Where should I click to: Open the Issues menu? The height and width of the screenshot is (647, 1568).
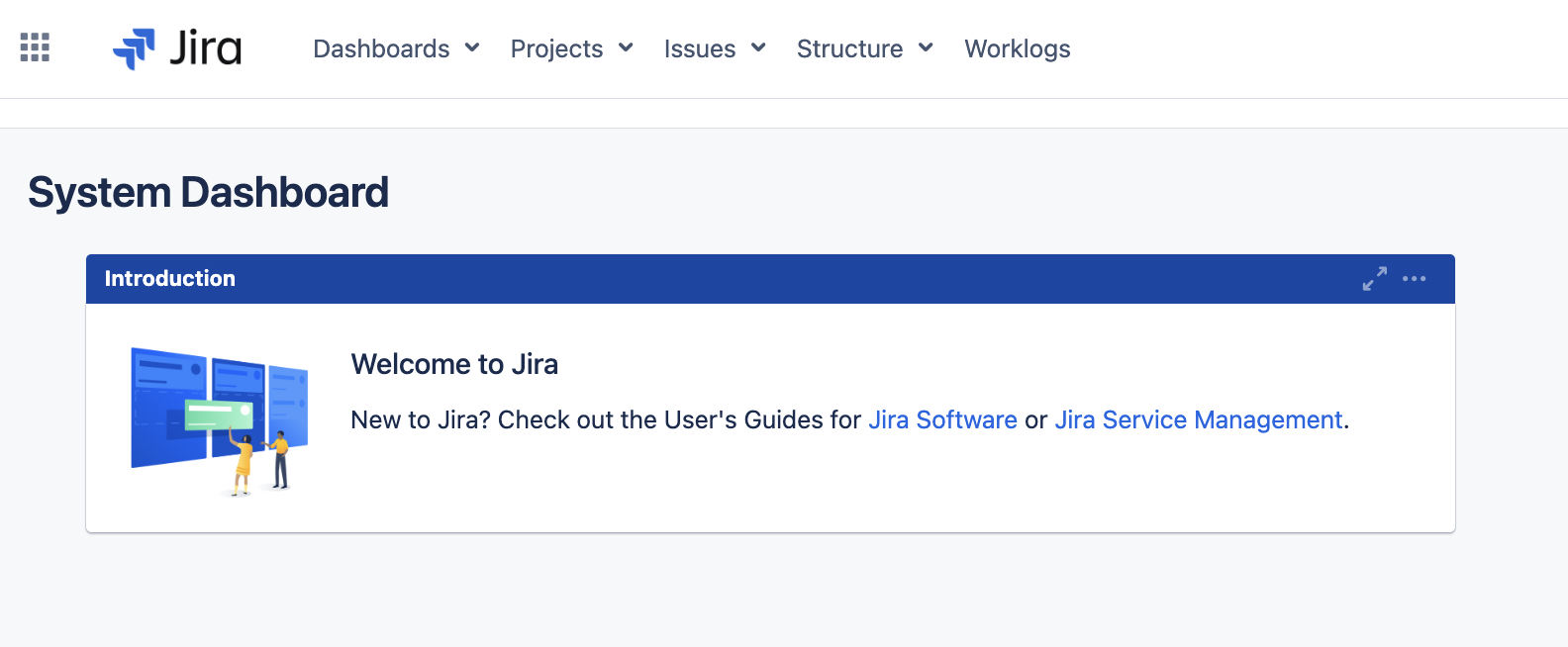click(715, 48)
